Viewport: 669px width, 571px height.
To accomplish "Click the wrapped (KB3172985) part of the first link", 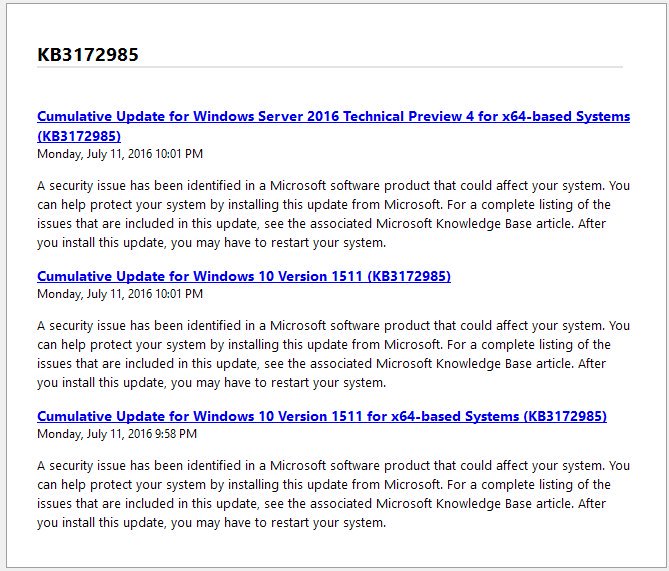I will pos(79,136).
